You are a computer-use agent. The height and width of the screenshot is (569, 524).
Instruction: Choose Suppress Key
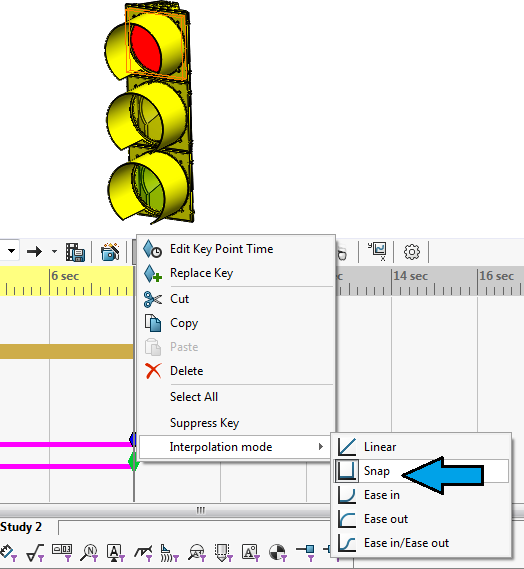tap(236, 423)
